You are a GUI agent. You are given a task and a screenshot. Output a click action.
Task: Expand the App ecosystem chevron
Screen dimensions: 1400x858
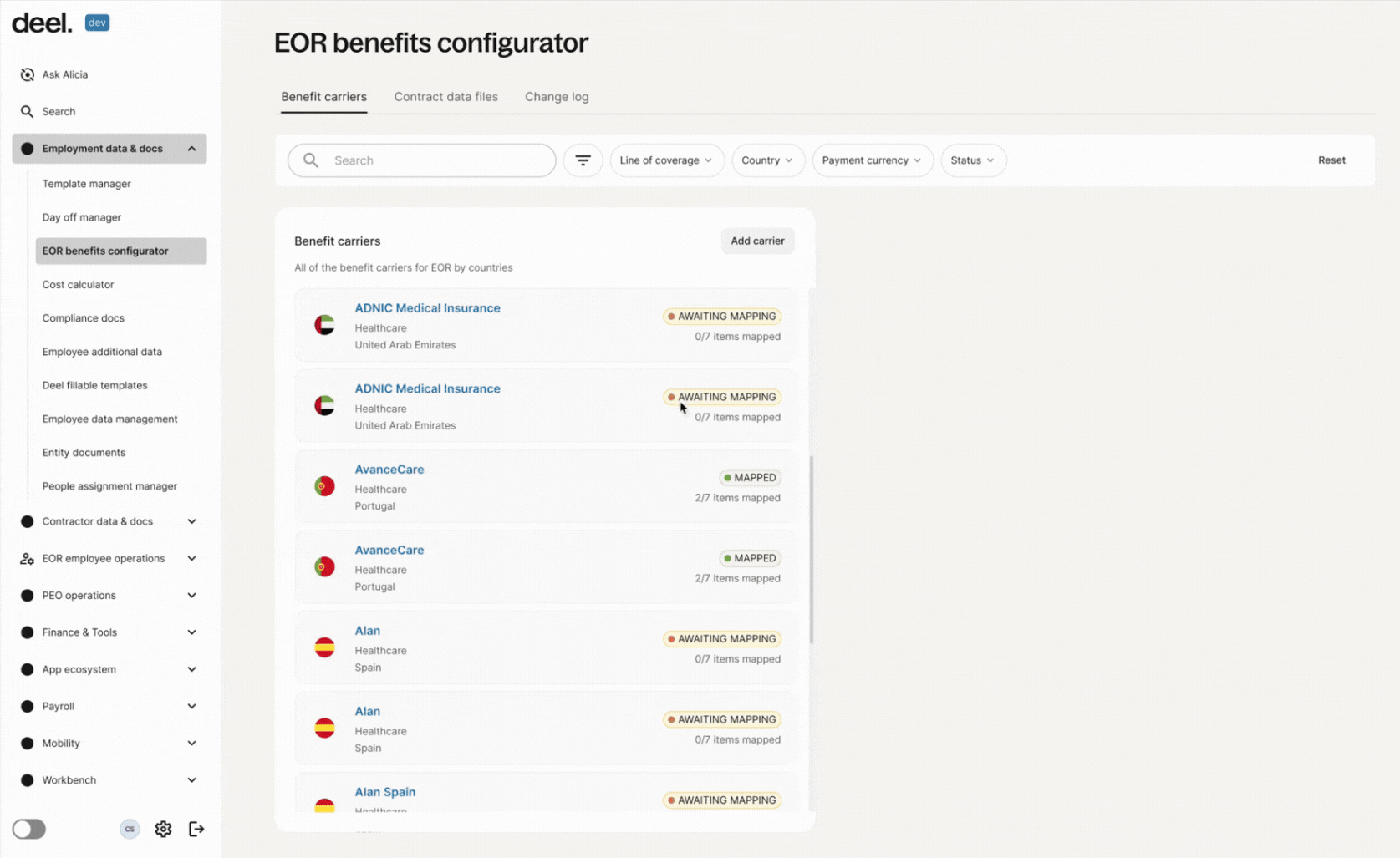coord(191,669)
